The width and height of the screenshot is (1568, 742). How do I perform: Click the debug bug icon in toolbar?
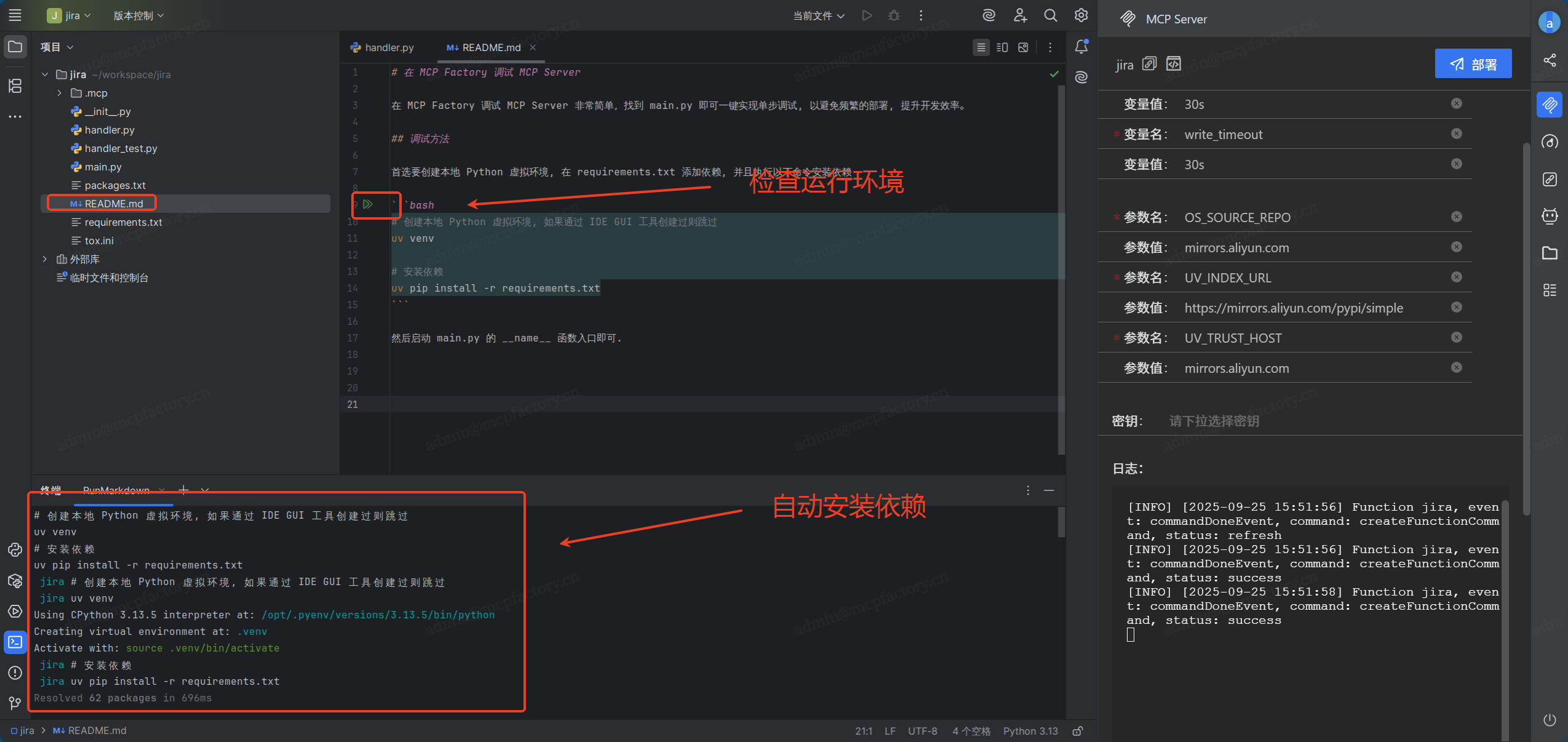coord(894,15)
